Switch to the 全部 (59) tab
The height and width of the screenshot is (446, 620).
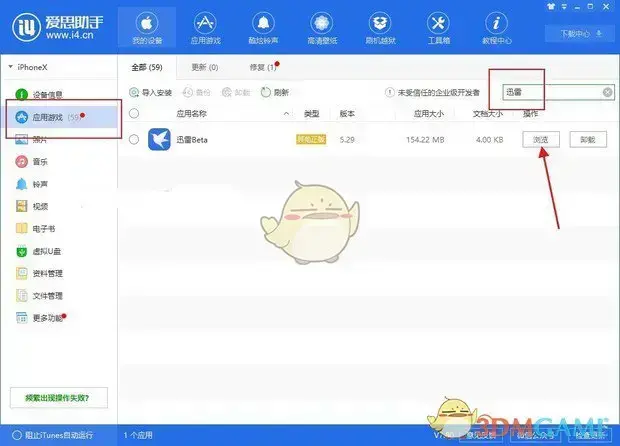click(x=147, y=67)
